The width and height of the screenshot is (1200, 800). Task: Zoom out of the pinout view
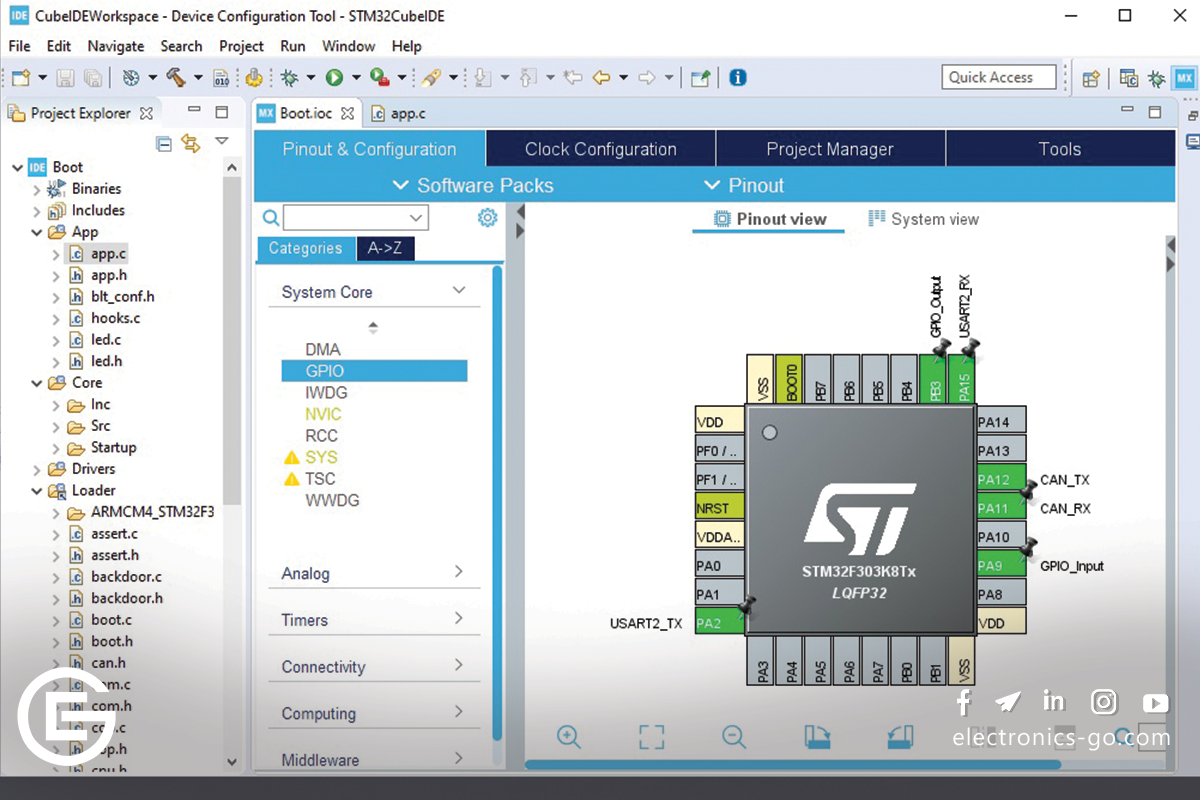click(x=734, y=737)
